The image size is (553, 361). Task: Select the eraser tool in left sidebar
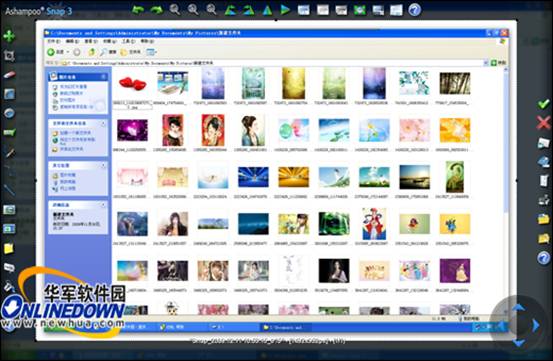coord(10,75)
